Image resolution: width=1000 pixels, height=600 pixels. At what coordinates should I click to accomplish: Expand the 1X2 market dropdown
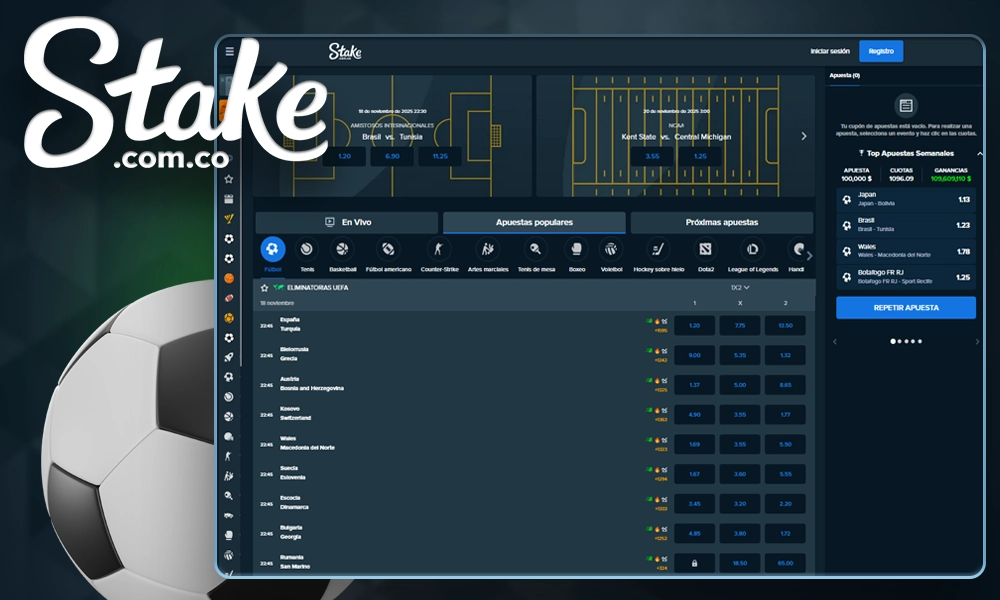pyautogui.click(x=740, y=287)
